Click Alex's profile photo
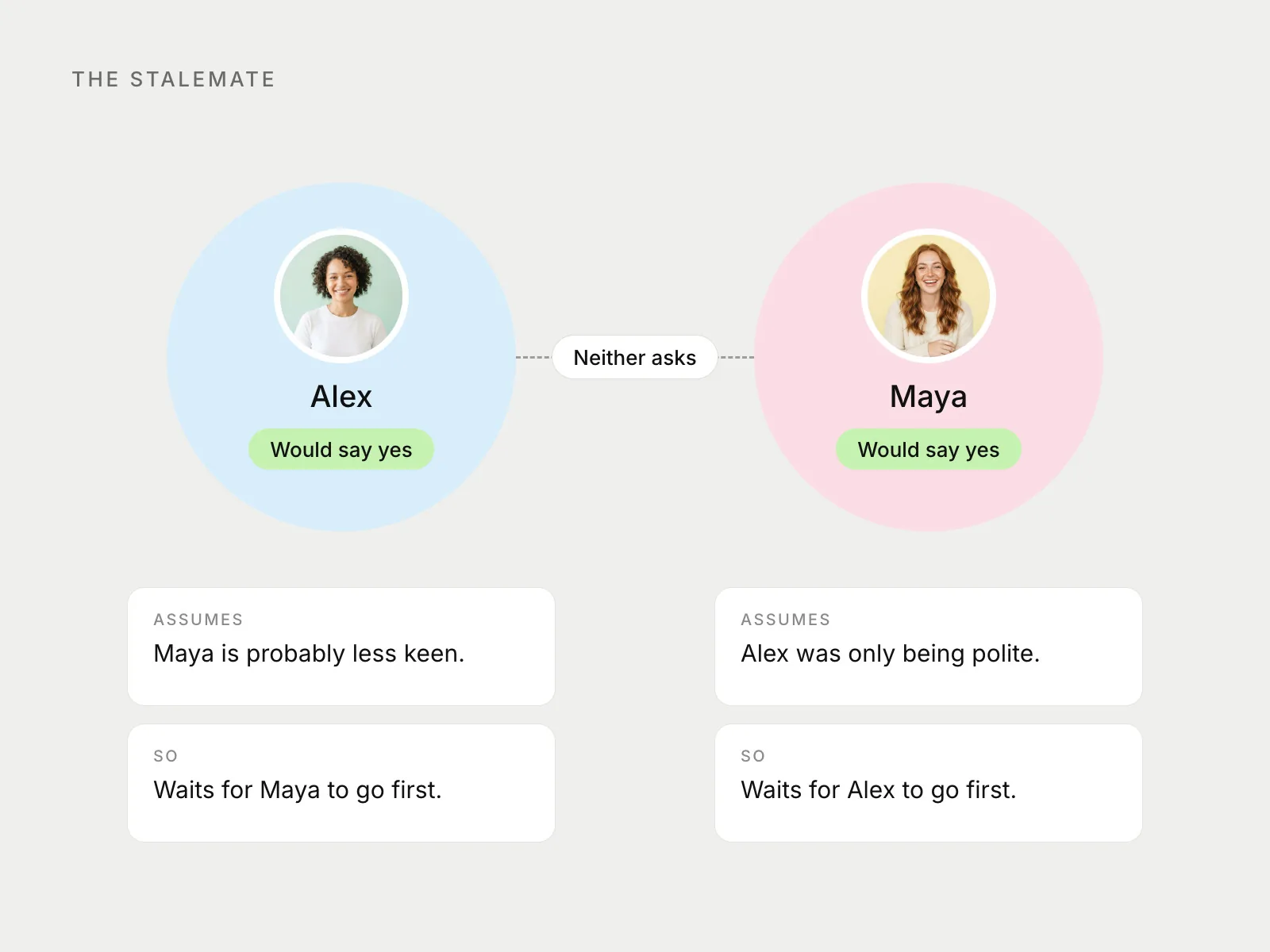This screenshot has width=1270, height=952. point(341,296)
